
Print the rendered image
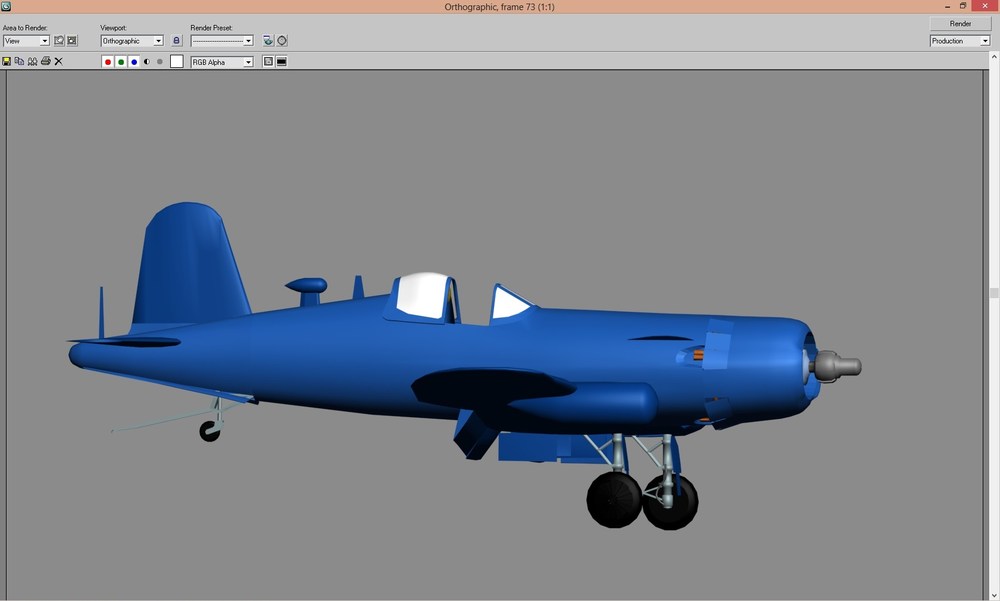[x=45, y=61]
